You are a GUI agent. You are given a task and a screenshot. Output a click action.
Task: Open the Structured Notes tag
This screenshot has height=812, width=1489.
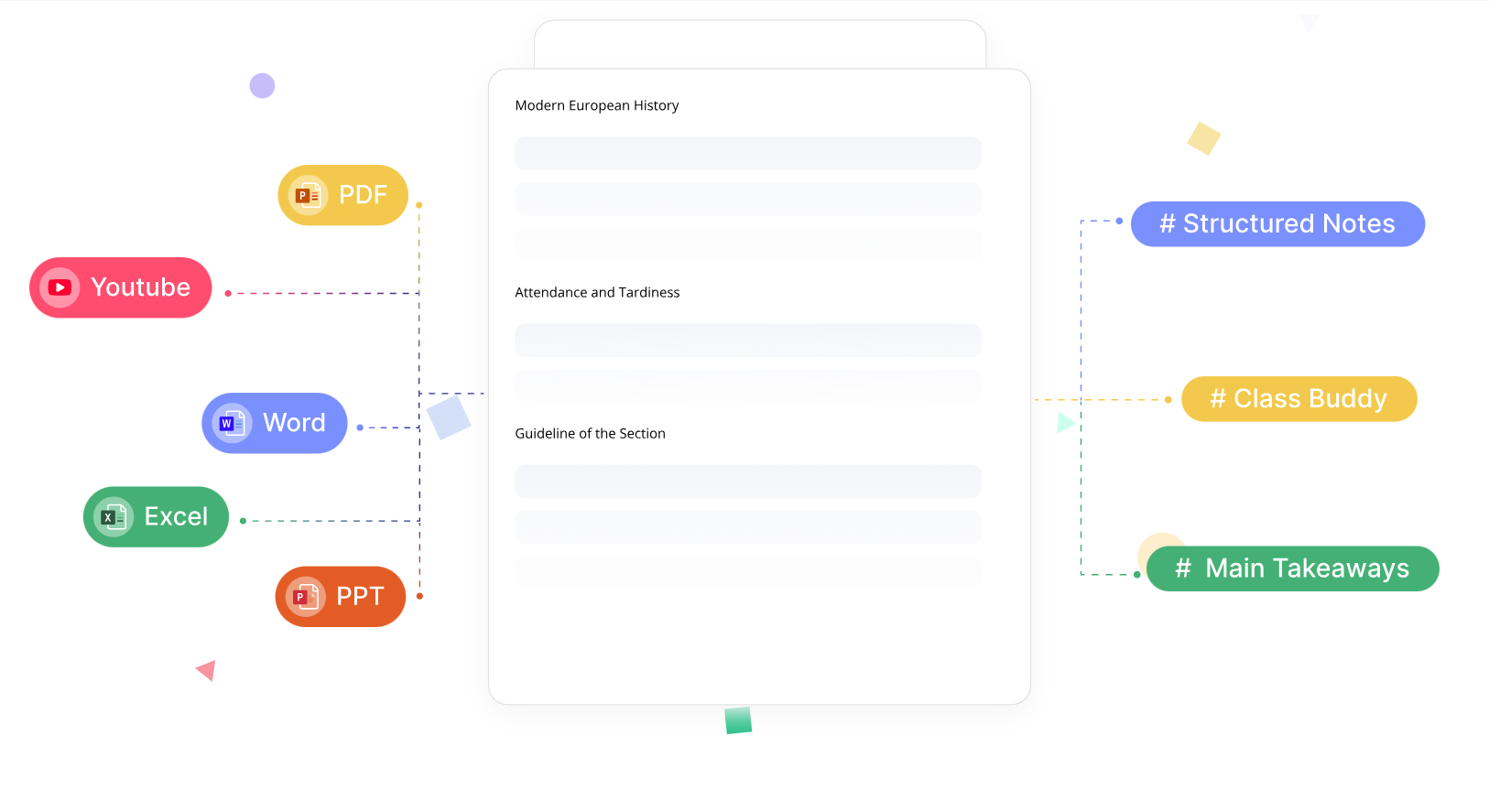click(1277, 224)
